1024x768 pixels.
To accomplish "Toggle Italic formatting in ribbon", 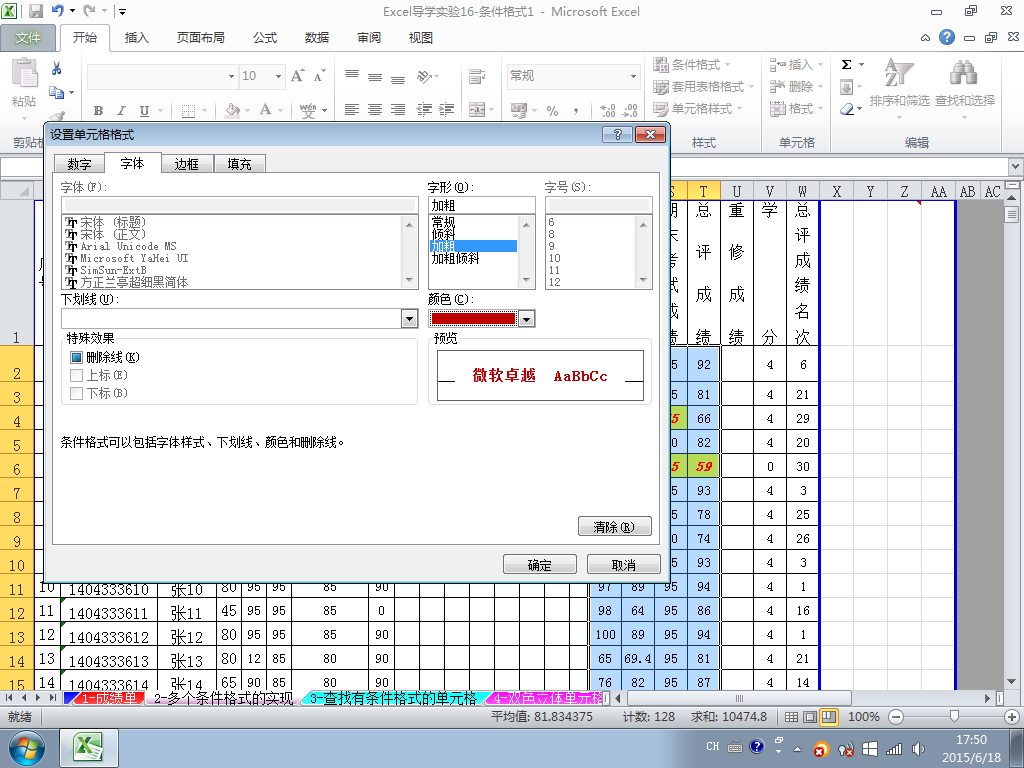I will 121,110.
